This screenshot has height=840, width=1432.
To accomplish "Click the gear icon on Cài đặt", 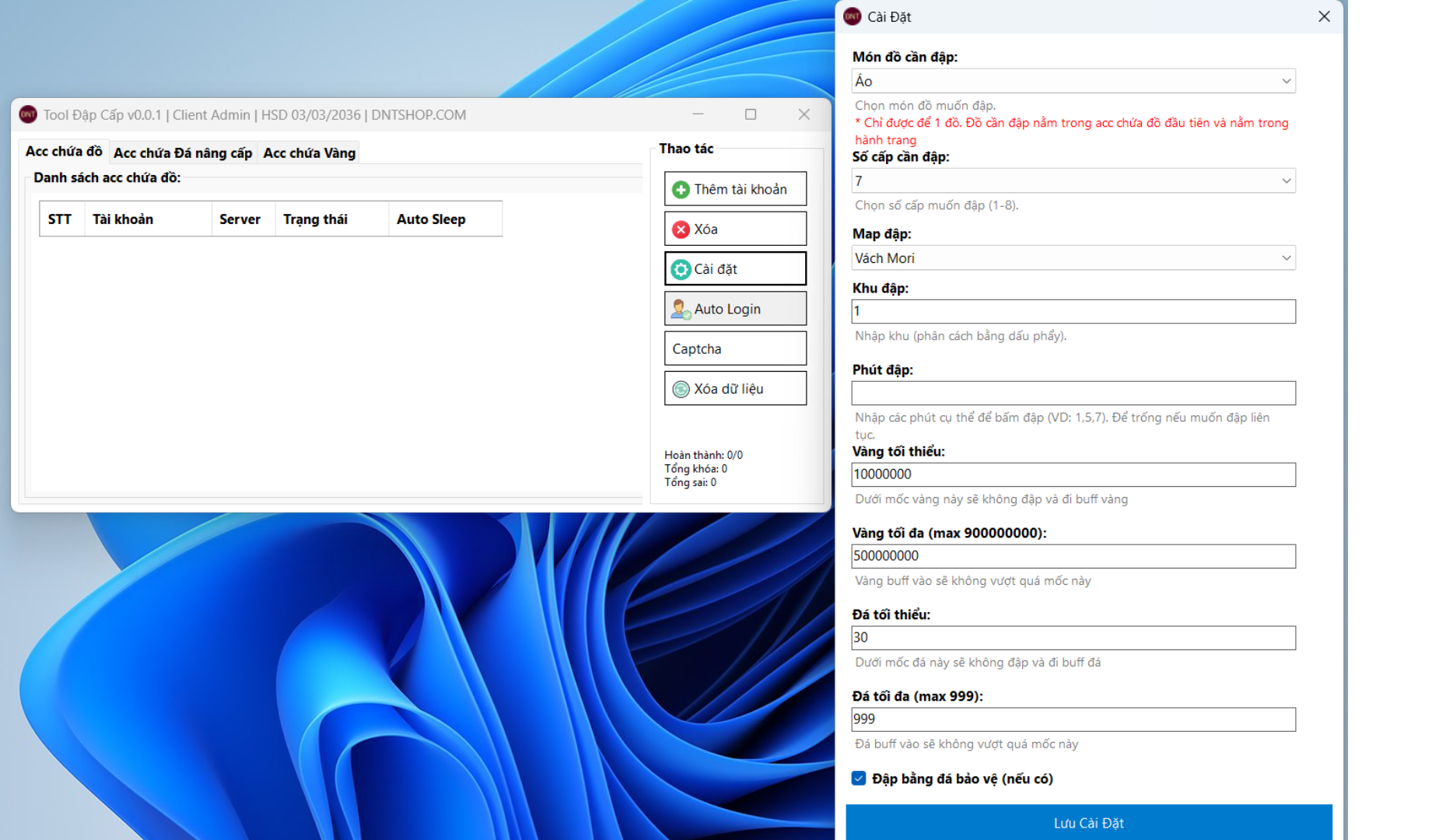I will click(681, 269).
